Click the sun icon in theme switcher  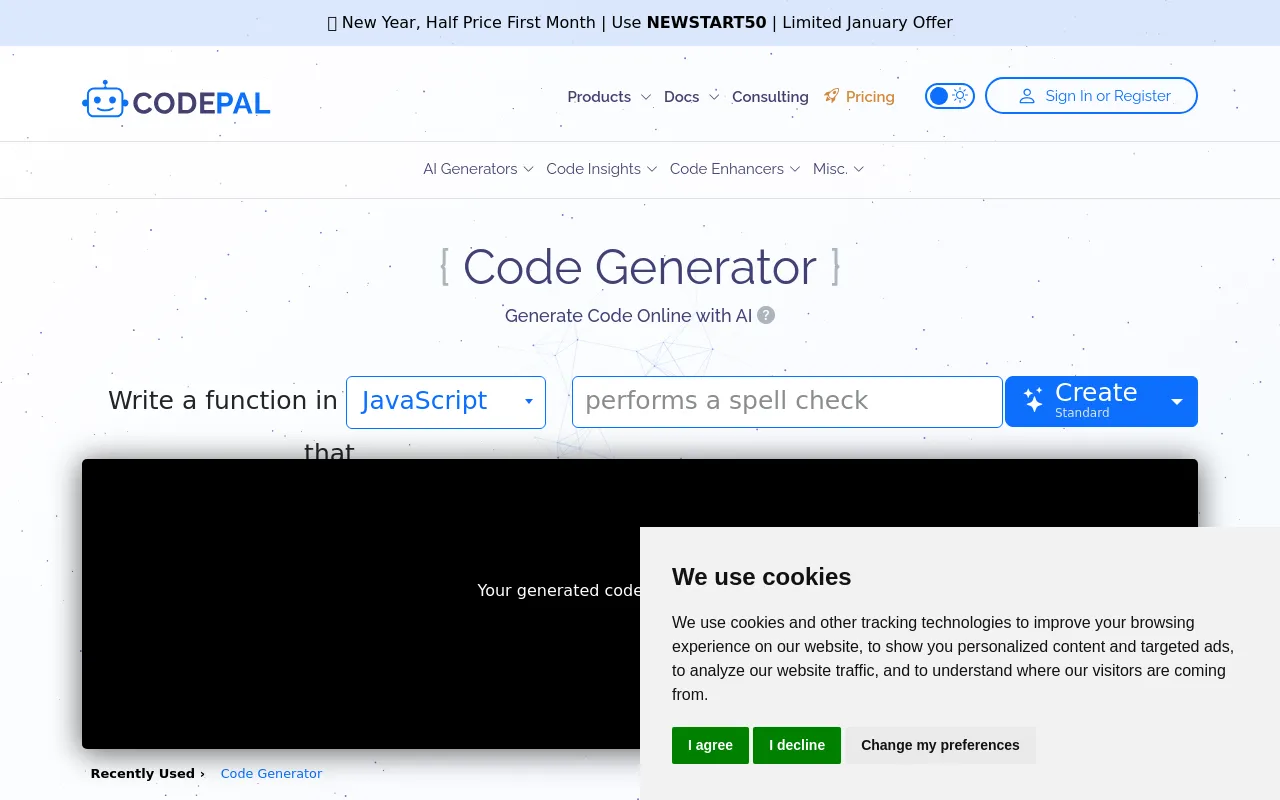(x=959, y=95)
